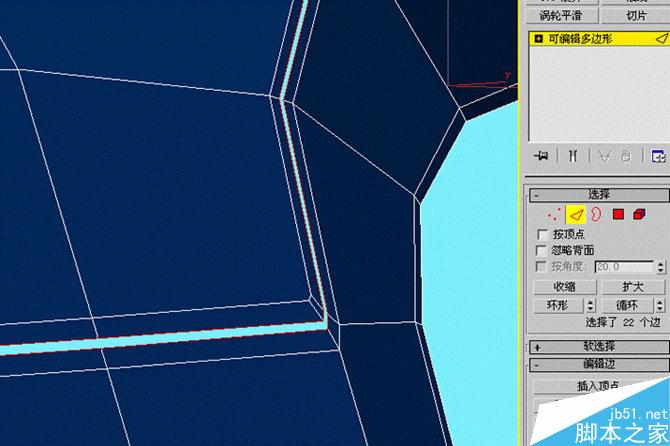This screenshot has width=670, height=446.
Task: Click the 切片 modifier button
Action: [x=635, y=15]
